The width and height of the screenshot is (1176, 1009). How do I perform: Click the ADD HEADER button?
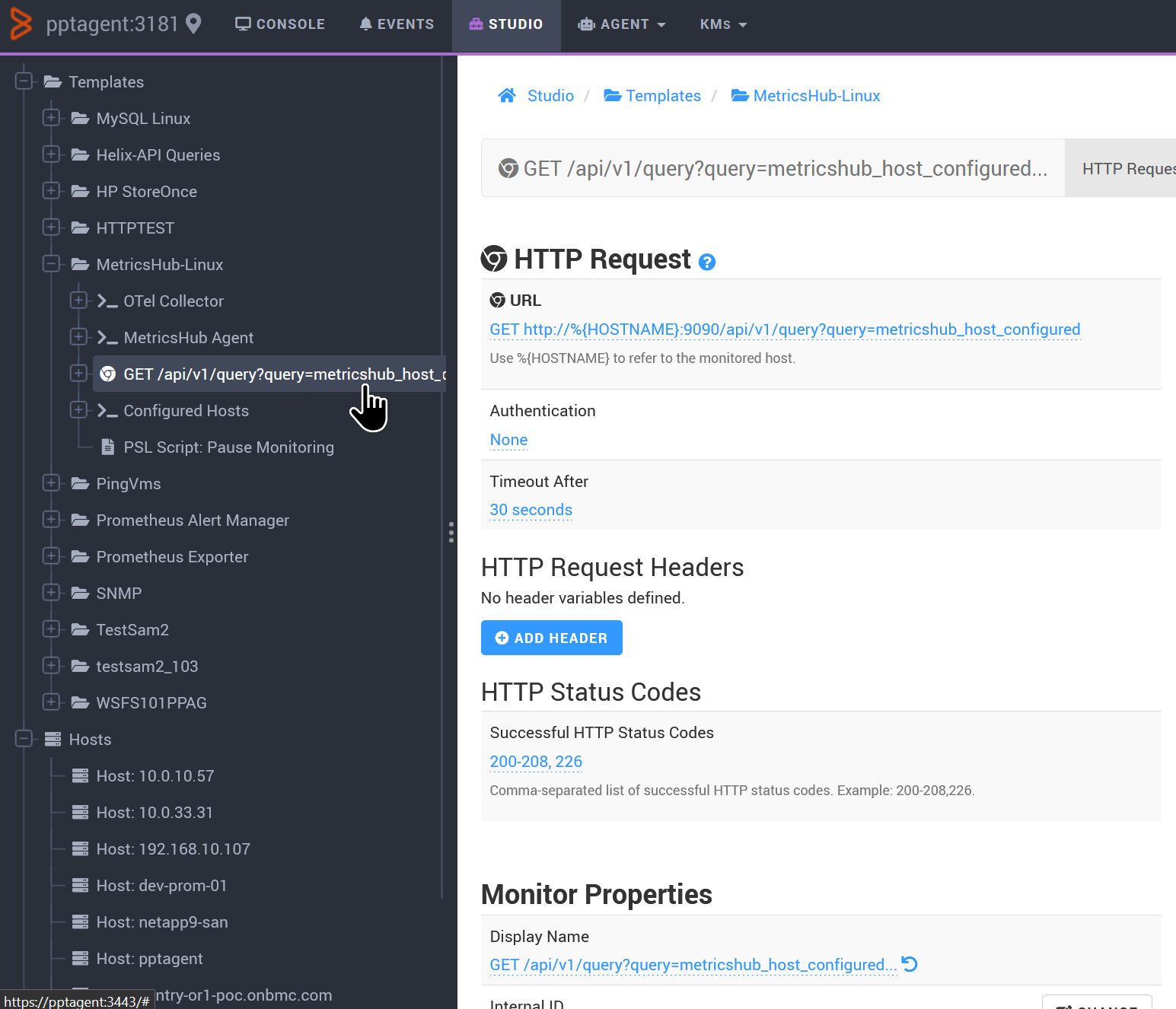pyautogui.click(x=551, y=638)
